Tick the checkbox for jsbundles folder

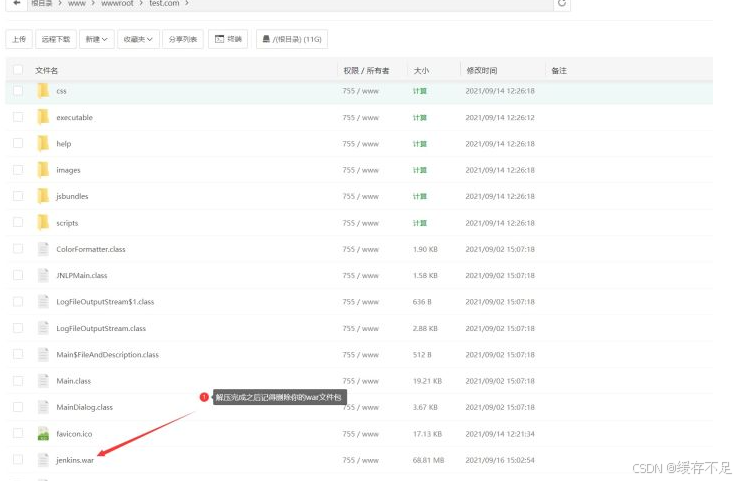click(x=18, y=196)
